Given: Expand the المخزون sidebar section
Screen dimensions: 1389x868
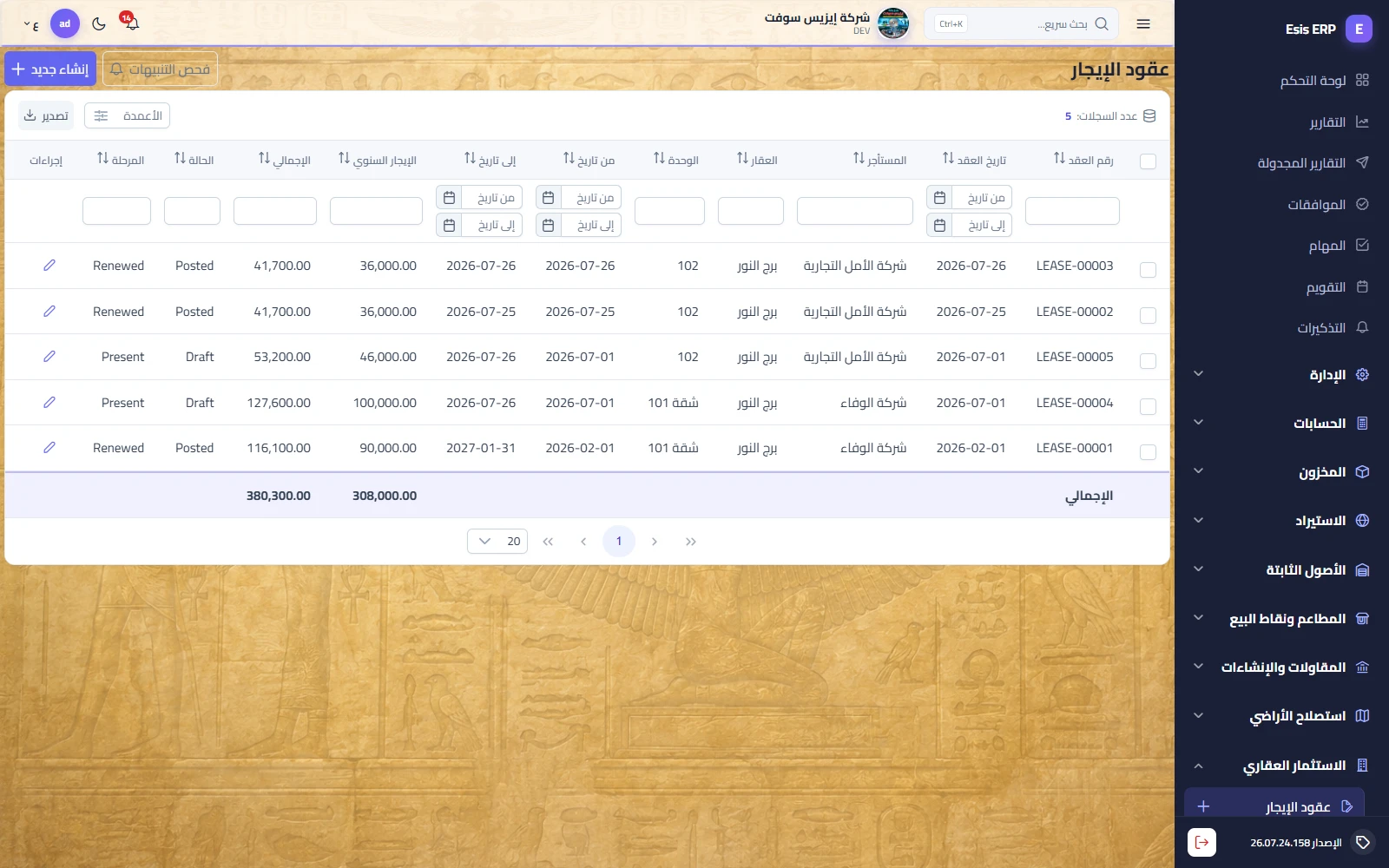Looking at the screenshot, I should coord(1281,471).
